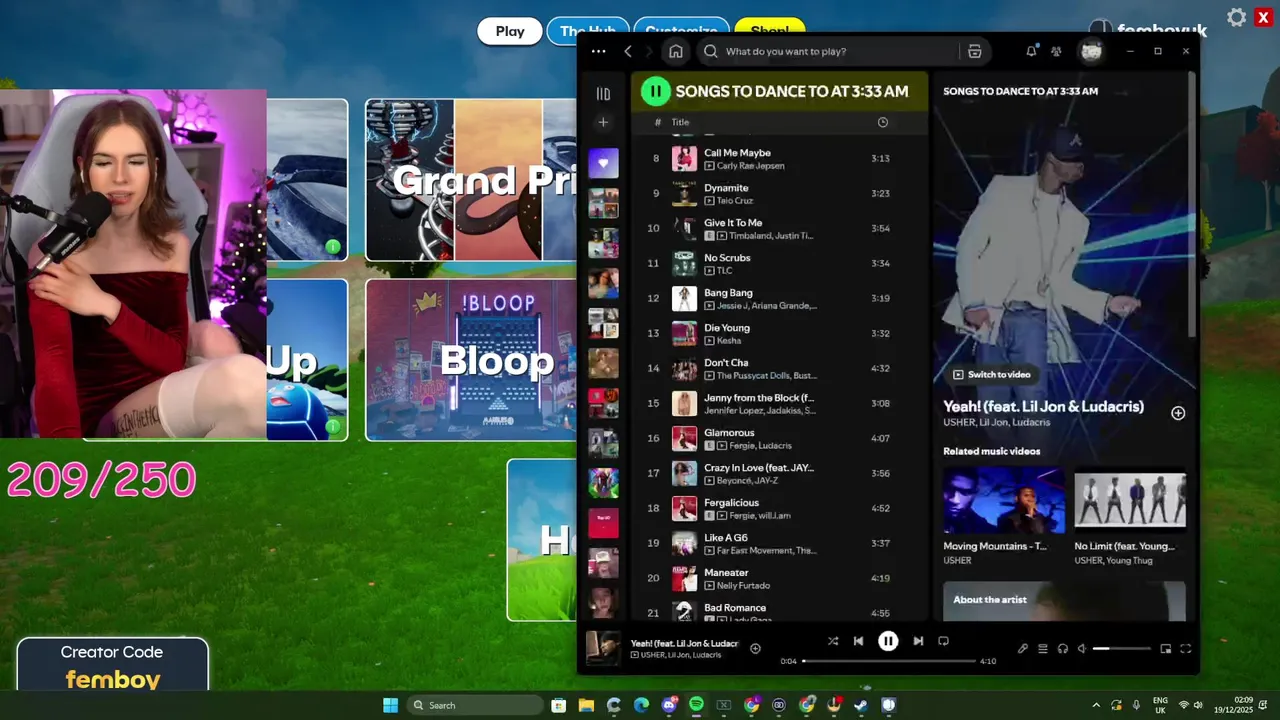Go back in Spotify navigation
The width and height of the screenshot is (1280, 720).
point(628,51)
